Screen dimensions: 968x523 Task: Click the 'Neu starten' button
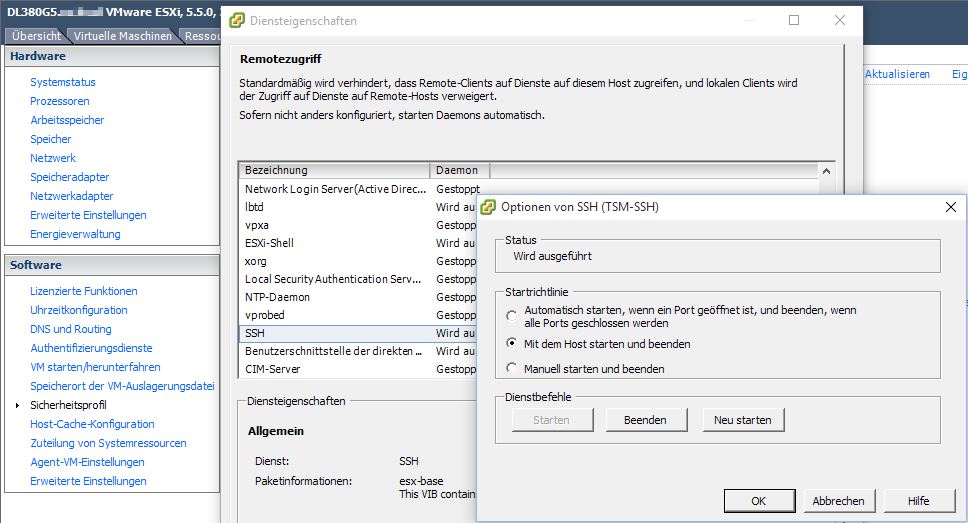[x=742, y=420]
